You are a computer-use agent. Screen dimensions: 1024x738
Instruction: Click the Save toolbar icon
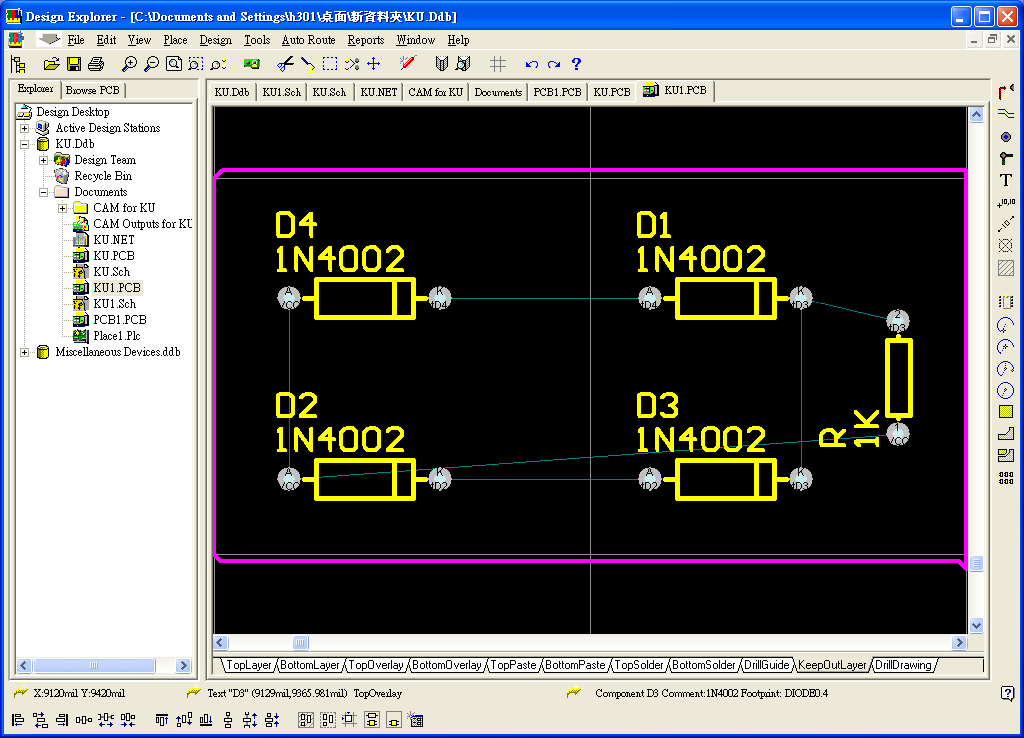[74, 64]
